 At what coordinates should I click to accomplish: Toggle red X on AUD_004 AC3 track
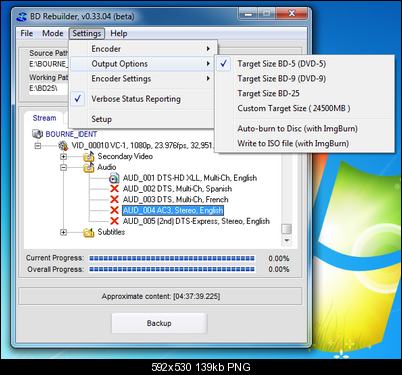click(114, 210)
